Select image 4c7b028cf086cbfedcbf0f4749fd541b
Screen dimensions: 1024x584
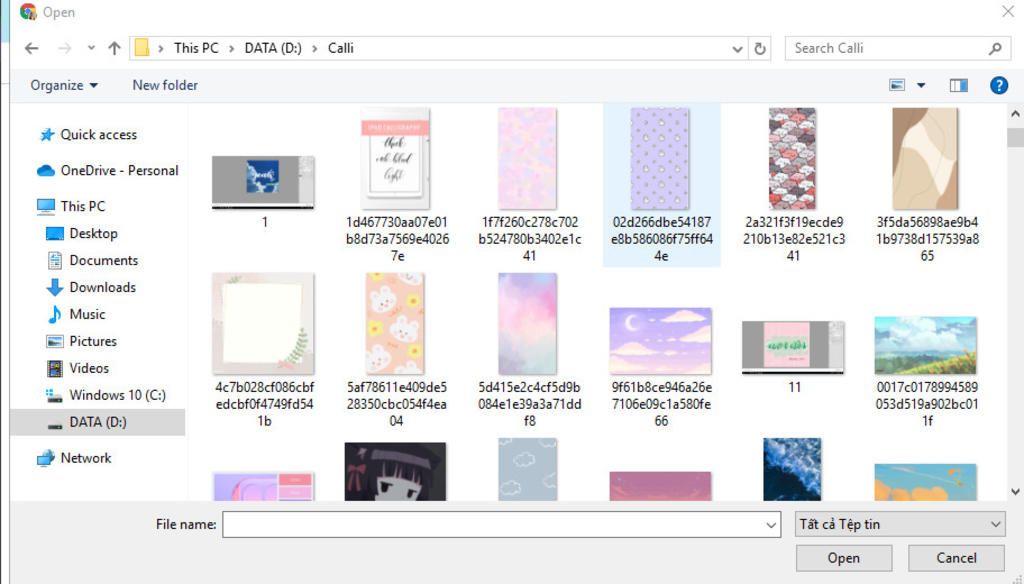pos(264,350)
